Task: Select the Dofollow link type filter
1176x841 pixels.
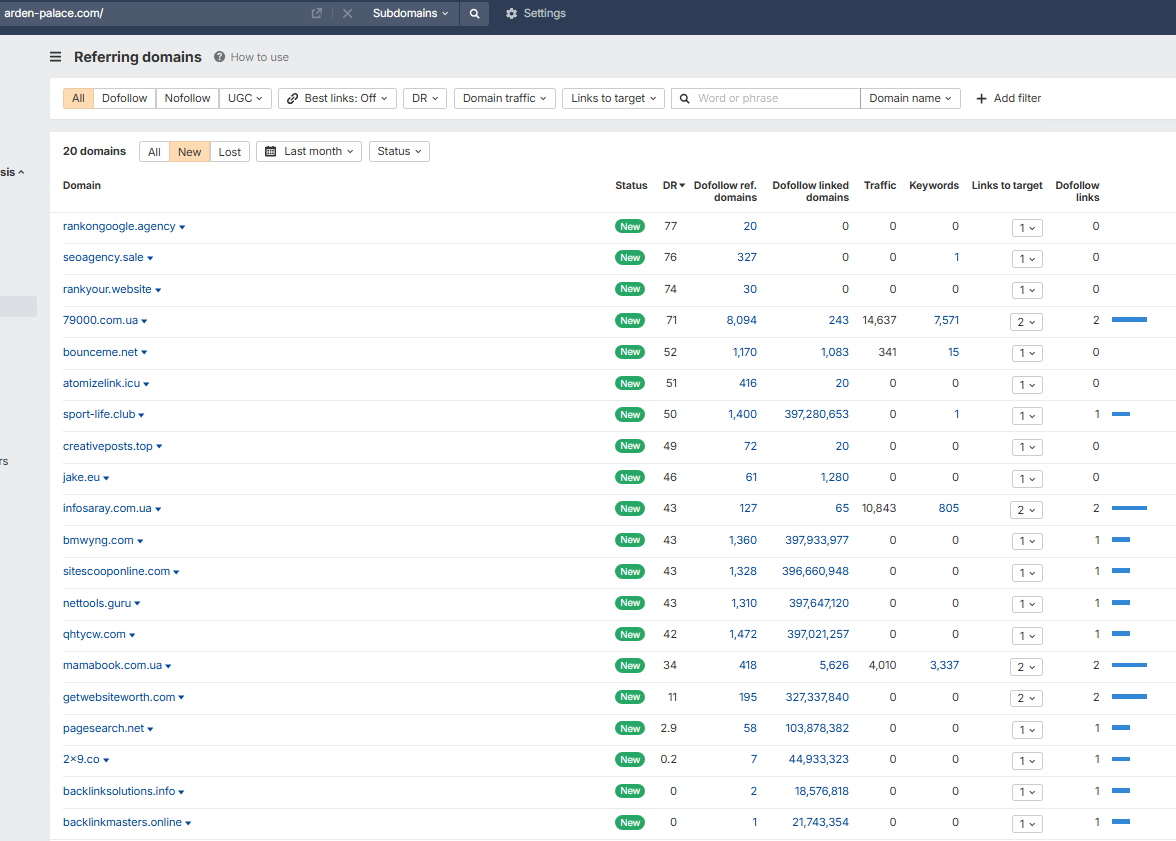Action: [x=124, y=98]
